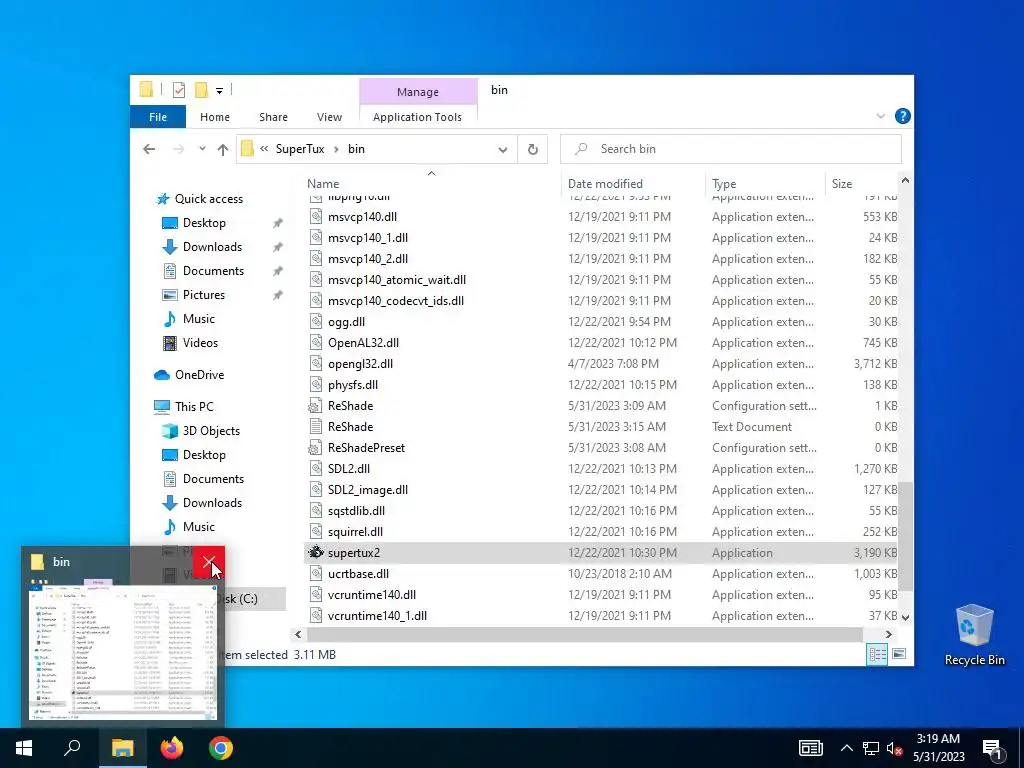Open the 3D Objects folder icon
Image resolution: width=1024 pixels, height=768 pixels.
[170, 431]
